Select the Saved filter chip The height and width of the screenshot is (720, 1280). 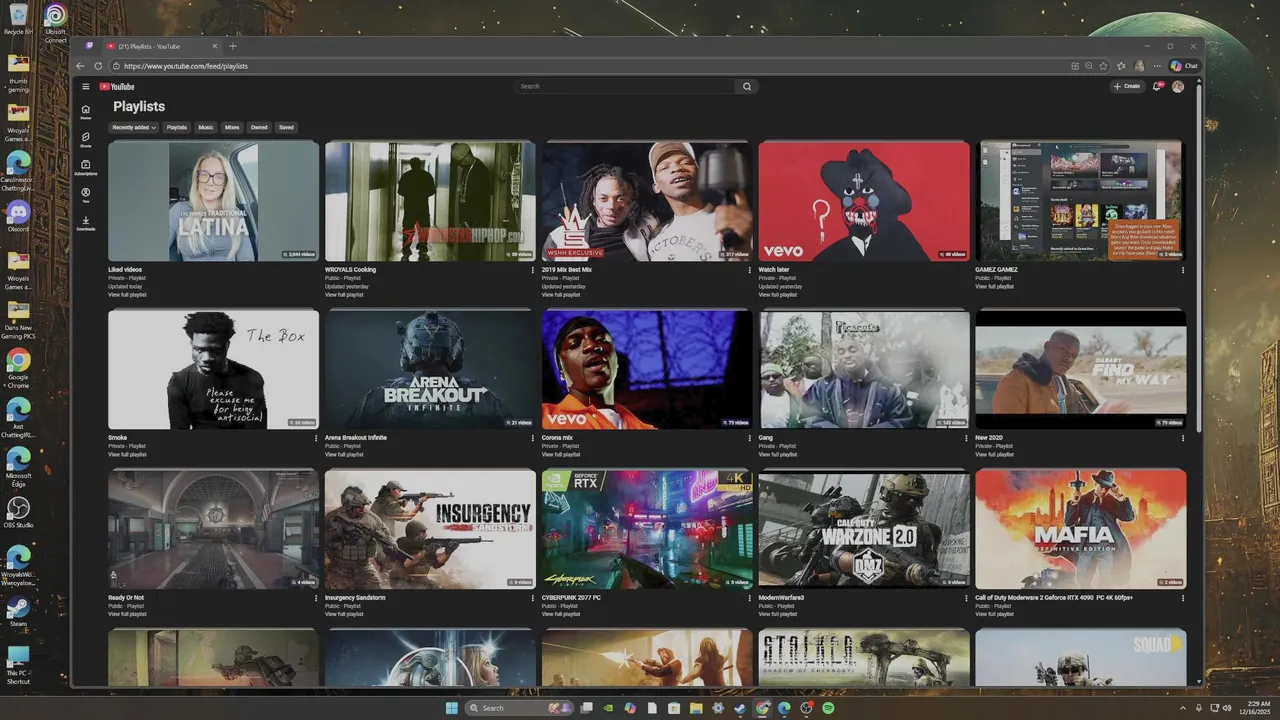click(286, 127)
